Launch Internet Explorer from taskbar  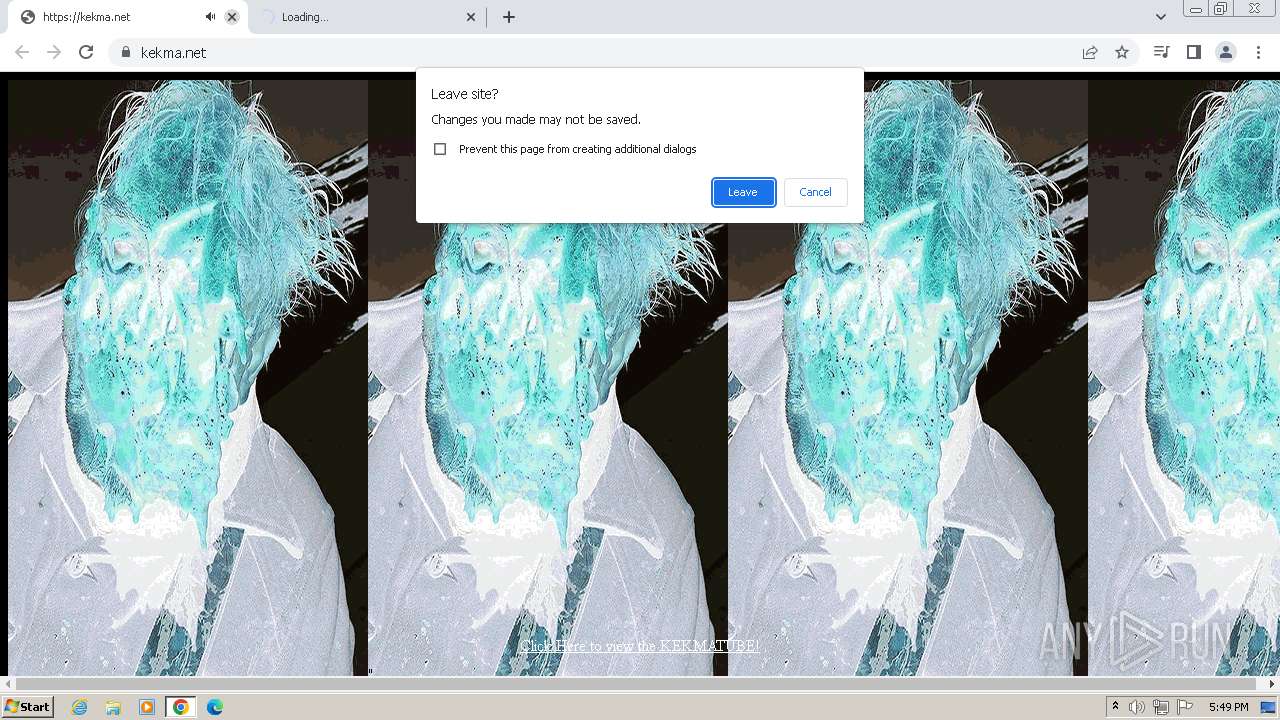pyautogui.click(x=79, y=707)
